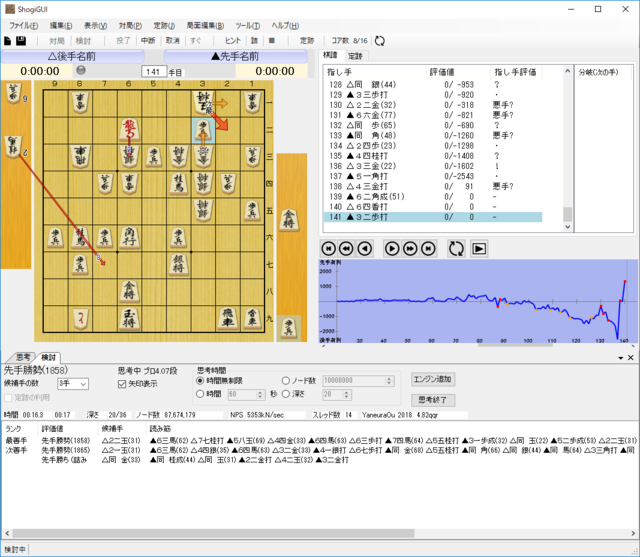Click the 角行 piece on the board

(x=129, y=237)
